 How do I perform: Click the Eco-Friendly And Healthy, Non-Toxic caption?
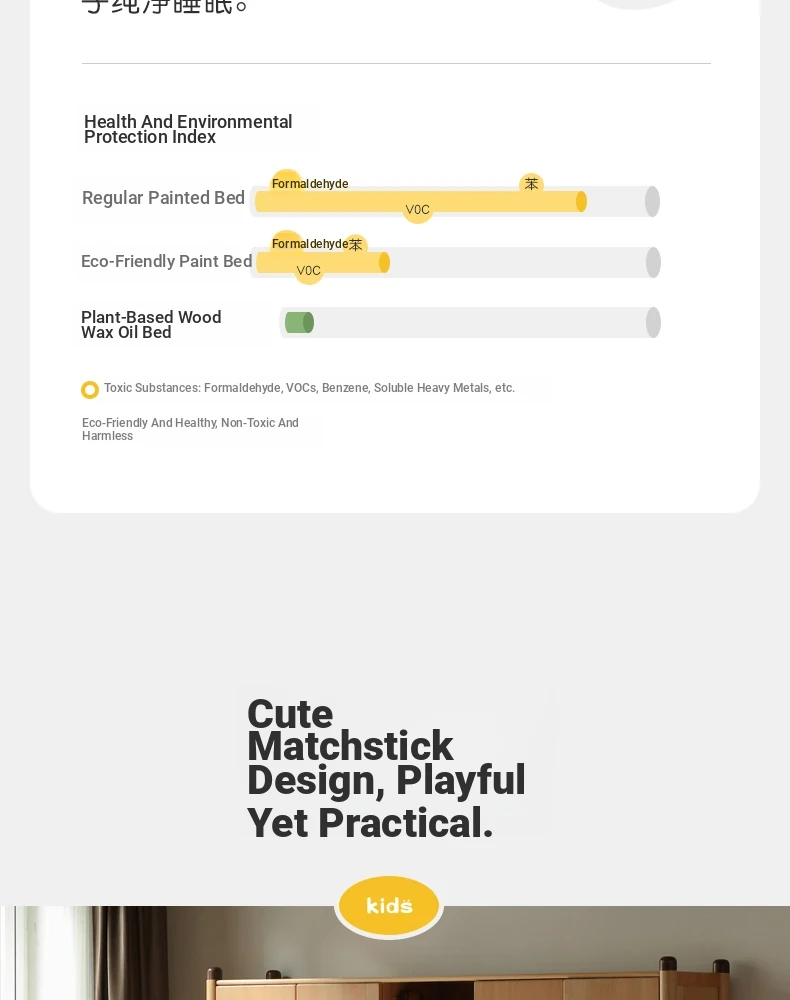click(x=190, y=429)
